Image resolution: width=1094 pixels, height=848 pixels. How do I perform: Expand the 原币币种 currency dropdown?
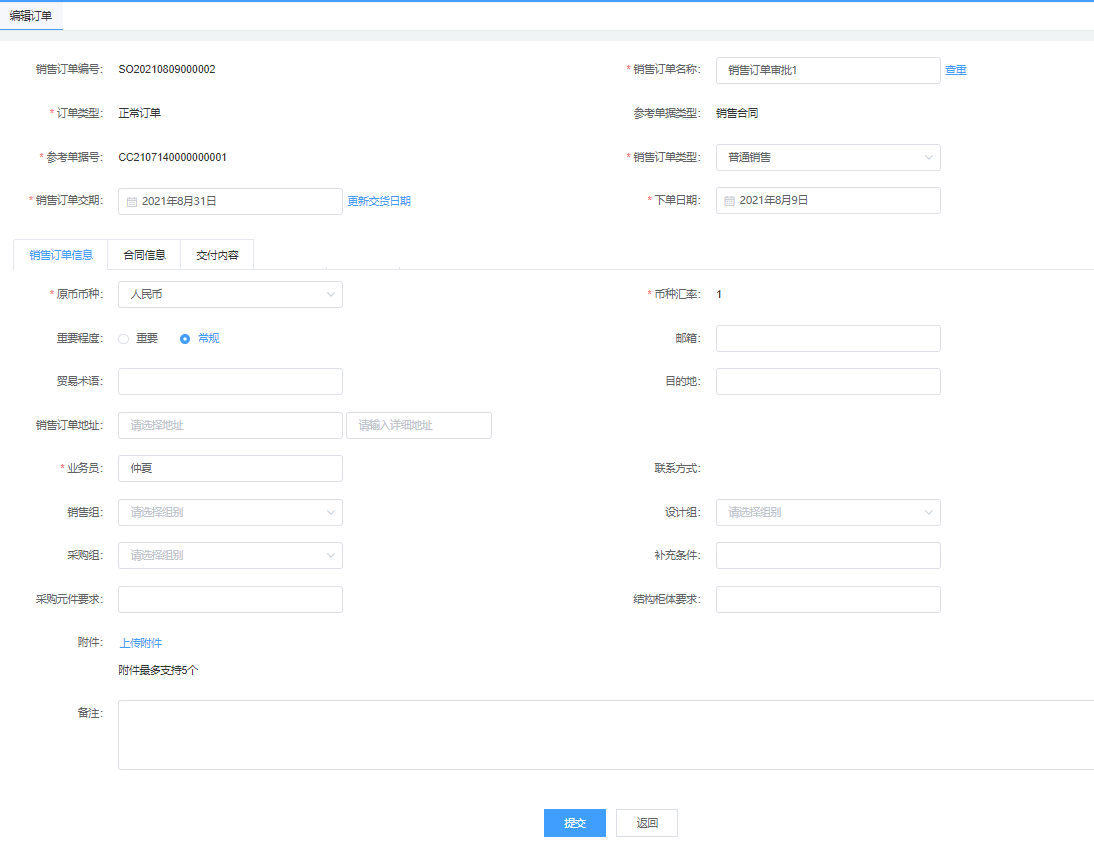(x=230, y=294)
